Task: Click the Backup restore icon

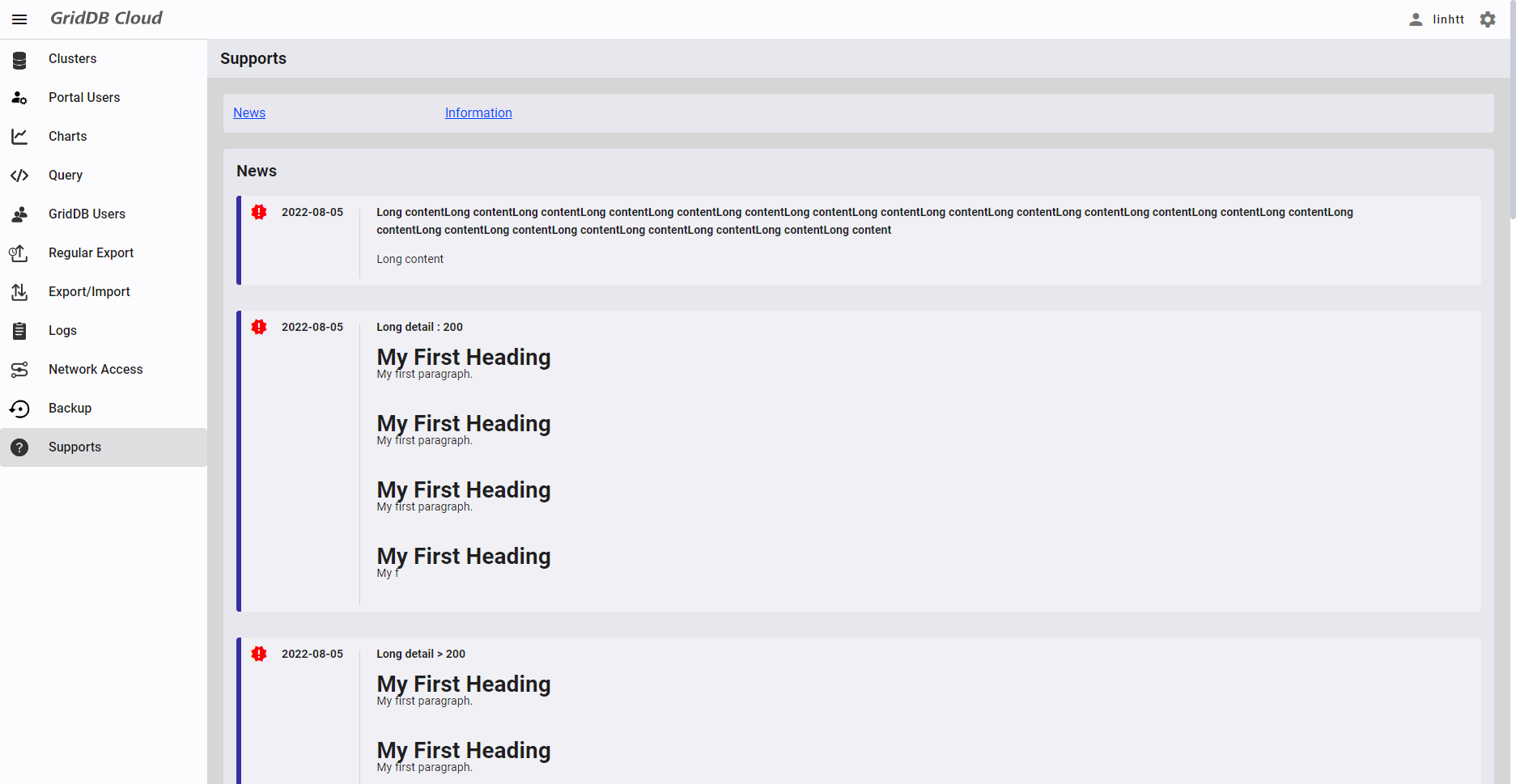Action: (19, 409)
